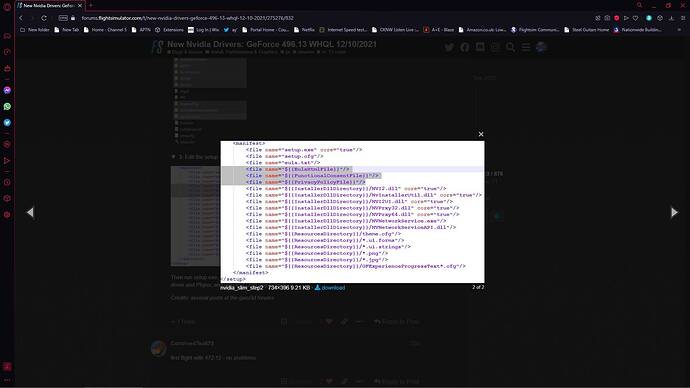
Task: Open the Home - Channel 5 bookmark
Action: (x=105, y=30)
